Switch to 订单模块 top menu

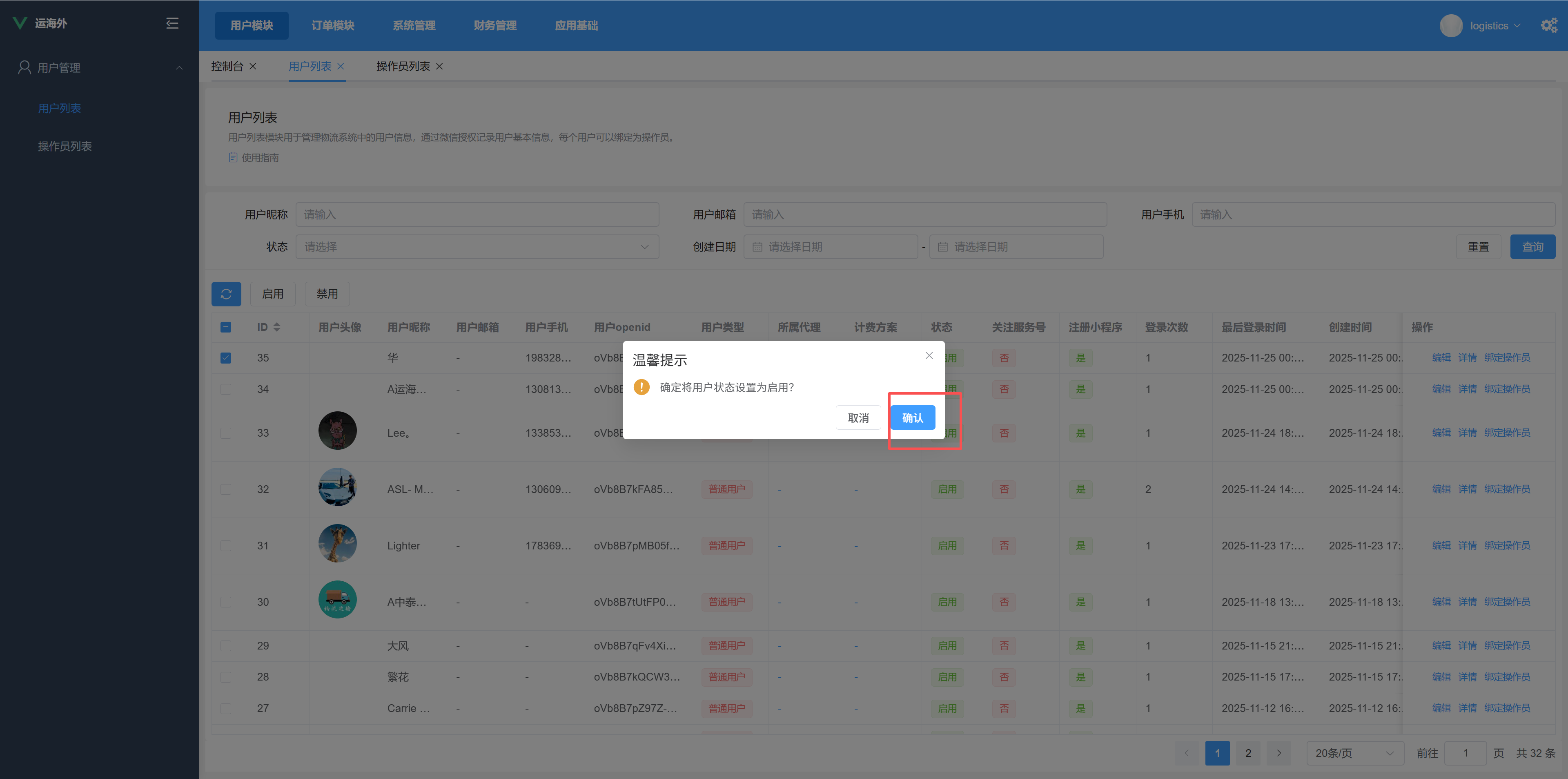click(x=332, y=26)
